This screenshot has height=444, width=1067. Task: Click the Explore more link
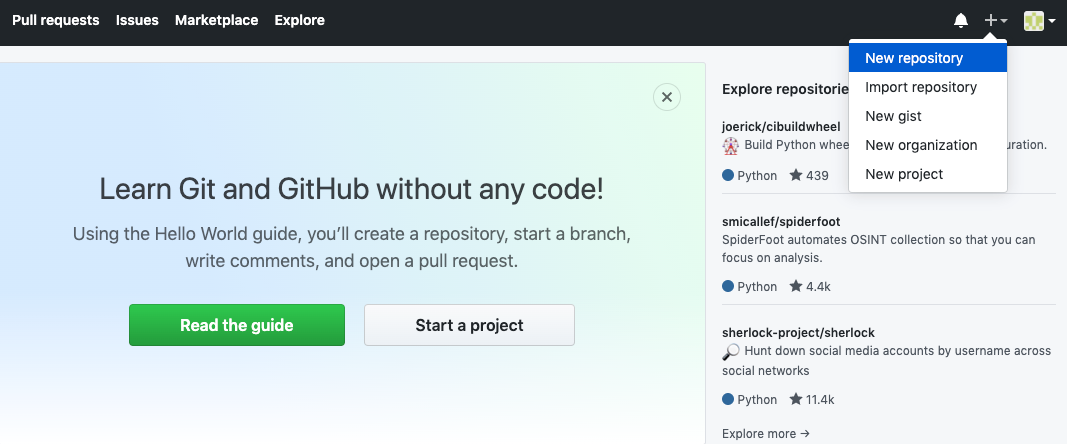click(766, 434)
